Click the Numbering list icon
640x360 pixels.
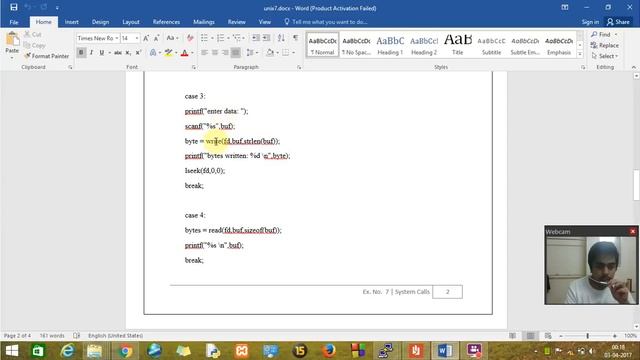(220, 38)
